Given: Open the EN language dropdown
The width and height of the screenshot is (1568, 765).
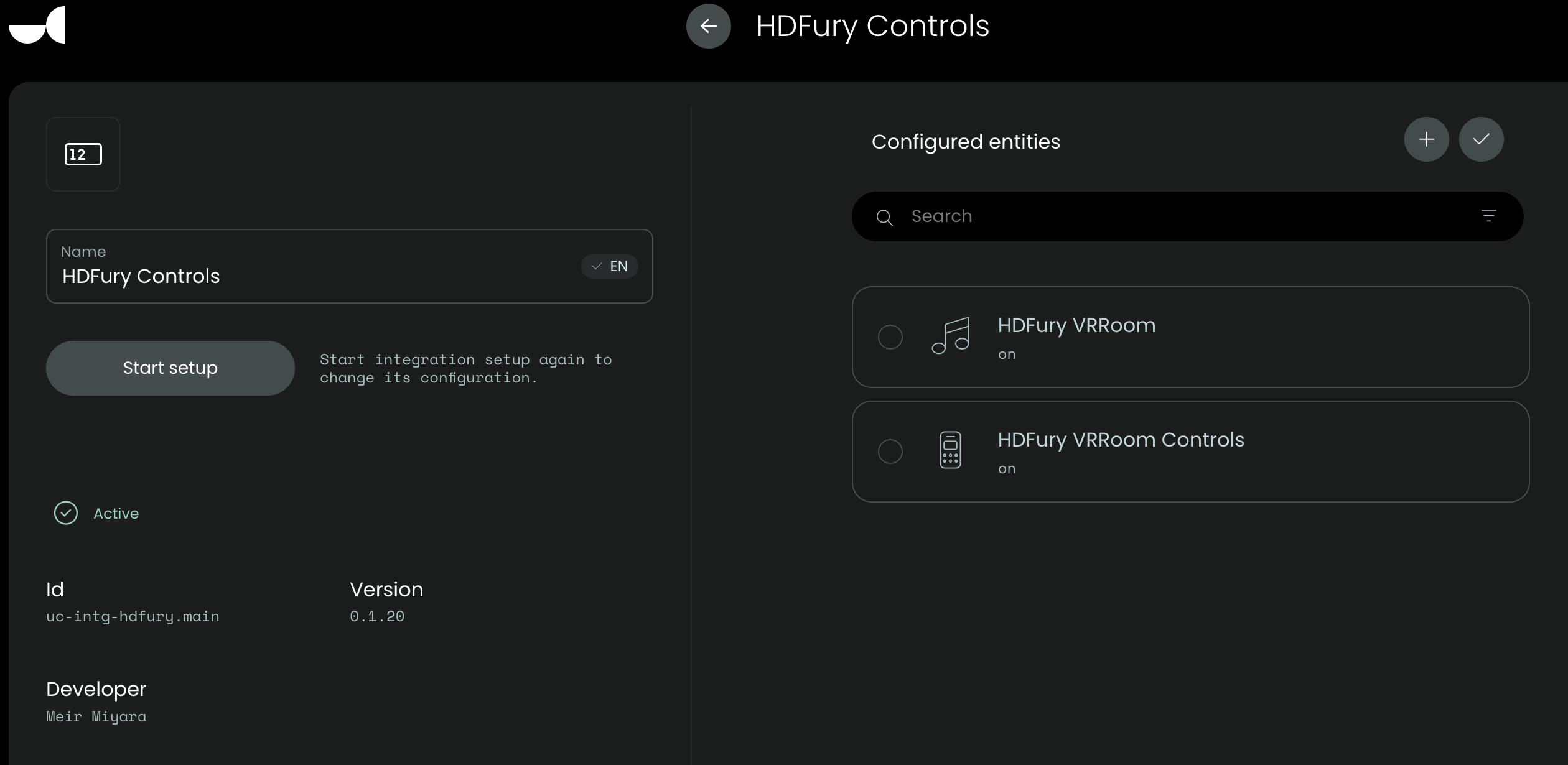Looking at the screenshot, I should pyautogui.click(x=610, y=266).
